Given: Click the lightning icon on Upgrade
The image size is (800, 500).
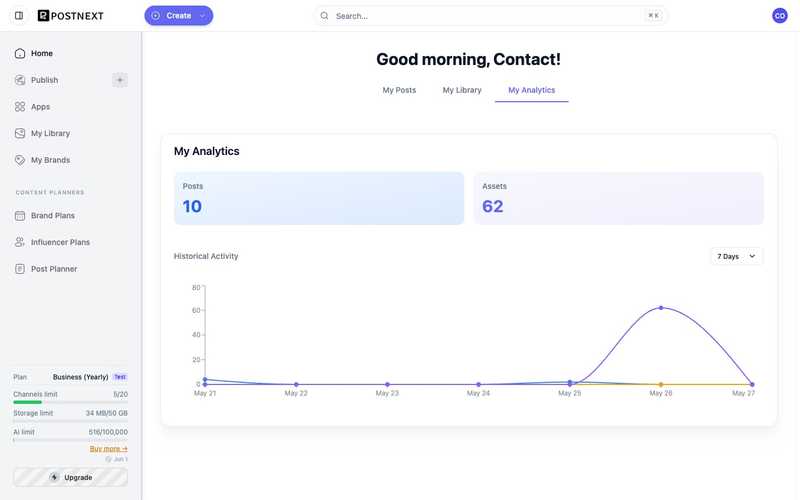Looking at the screenshot, I should [54, 478].
